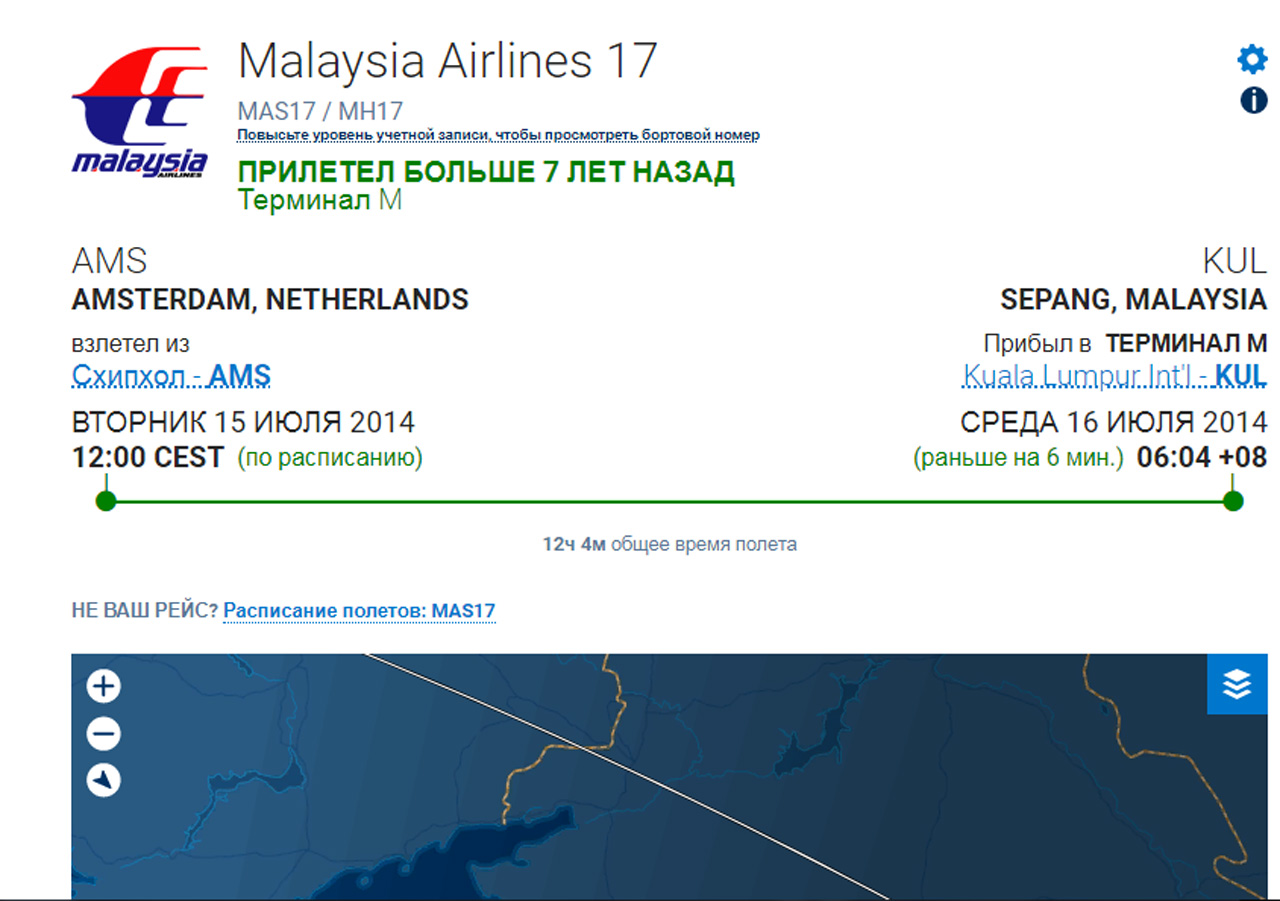Open the map layers button
1280x901 pixels.
[1237, 684]
